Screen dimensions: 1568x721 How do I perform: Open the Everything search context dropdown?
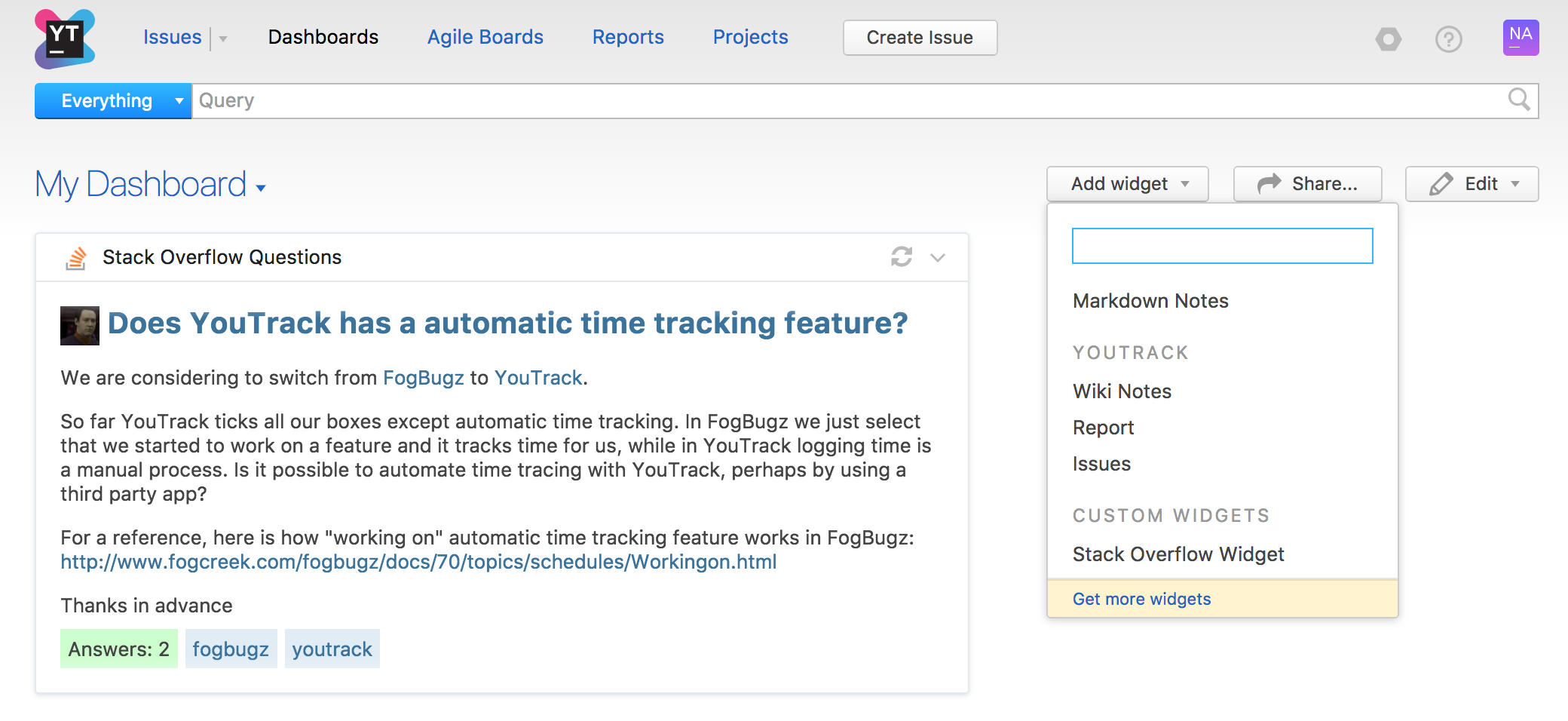click(113, 101)
